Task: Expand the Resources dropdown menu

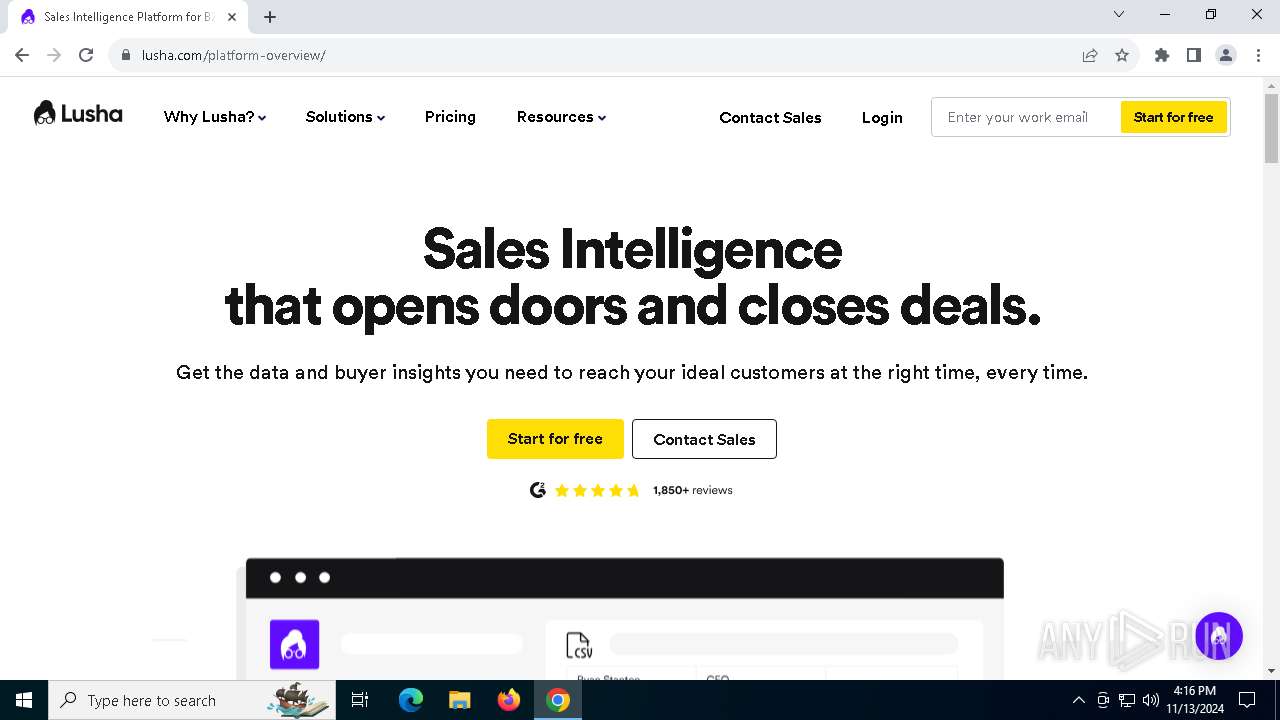Action: [561, 117]
